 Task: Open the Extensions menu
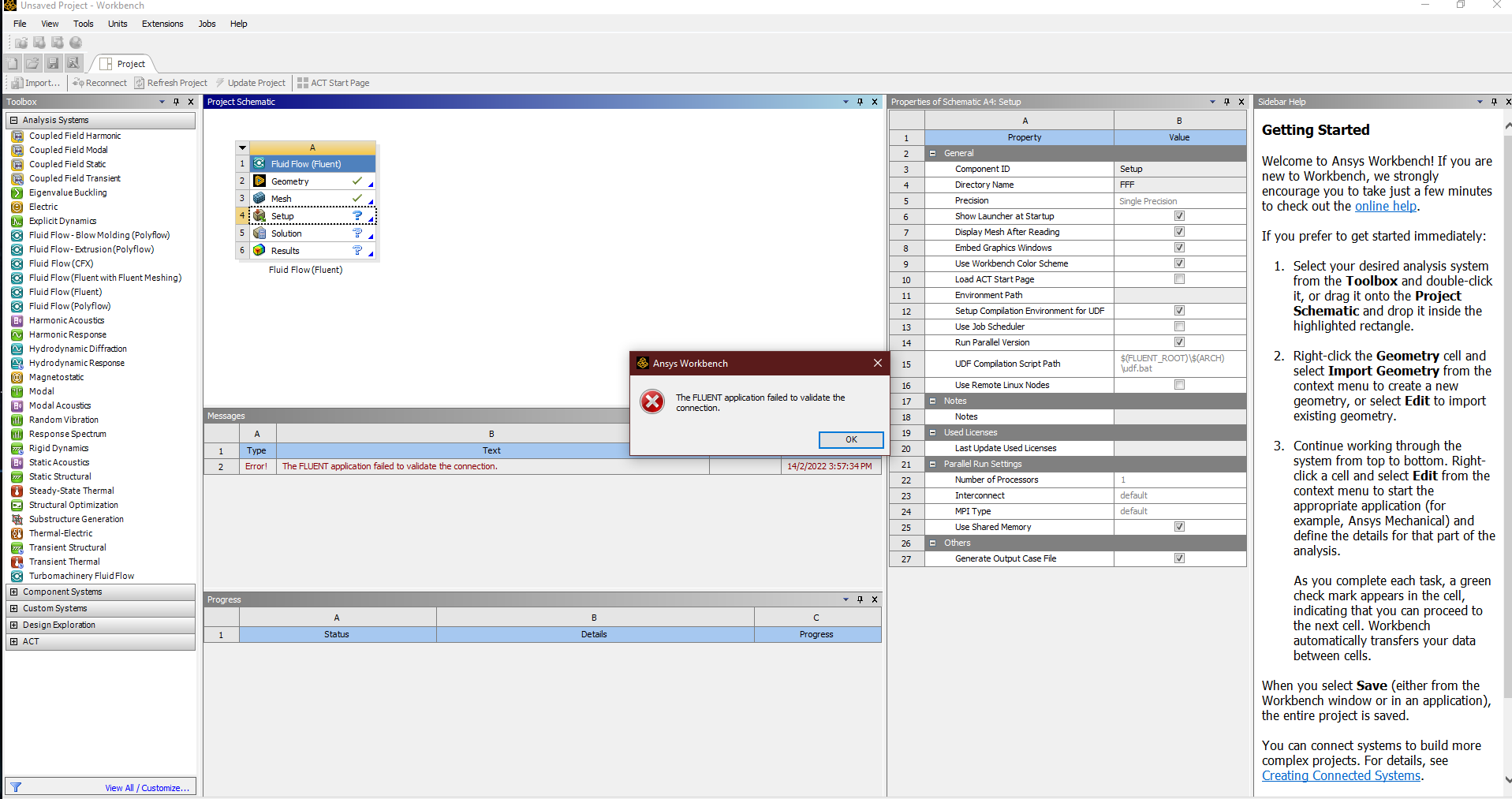(x=162, y=24)
